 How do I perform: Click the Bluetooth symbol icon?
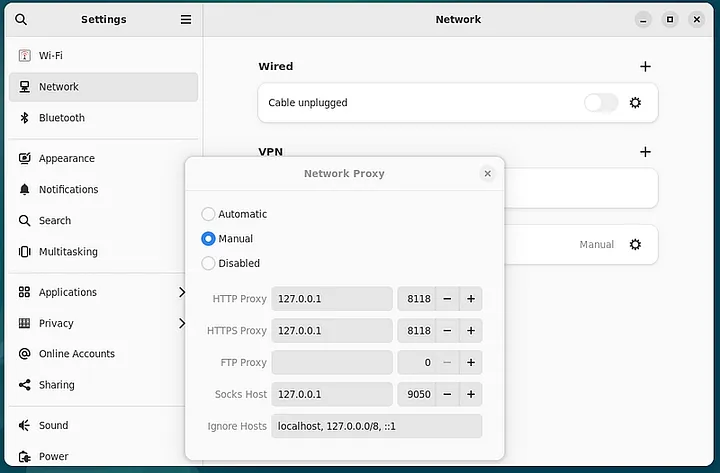24,118
